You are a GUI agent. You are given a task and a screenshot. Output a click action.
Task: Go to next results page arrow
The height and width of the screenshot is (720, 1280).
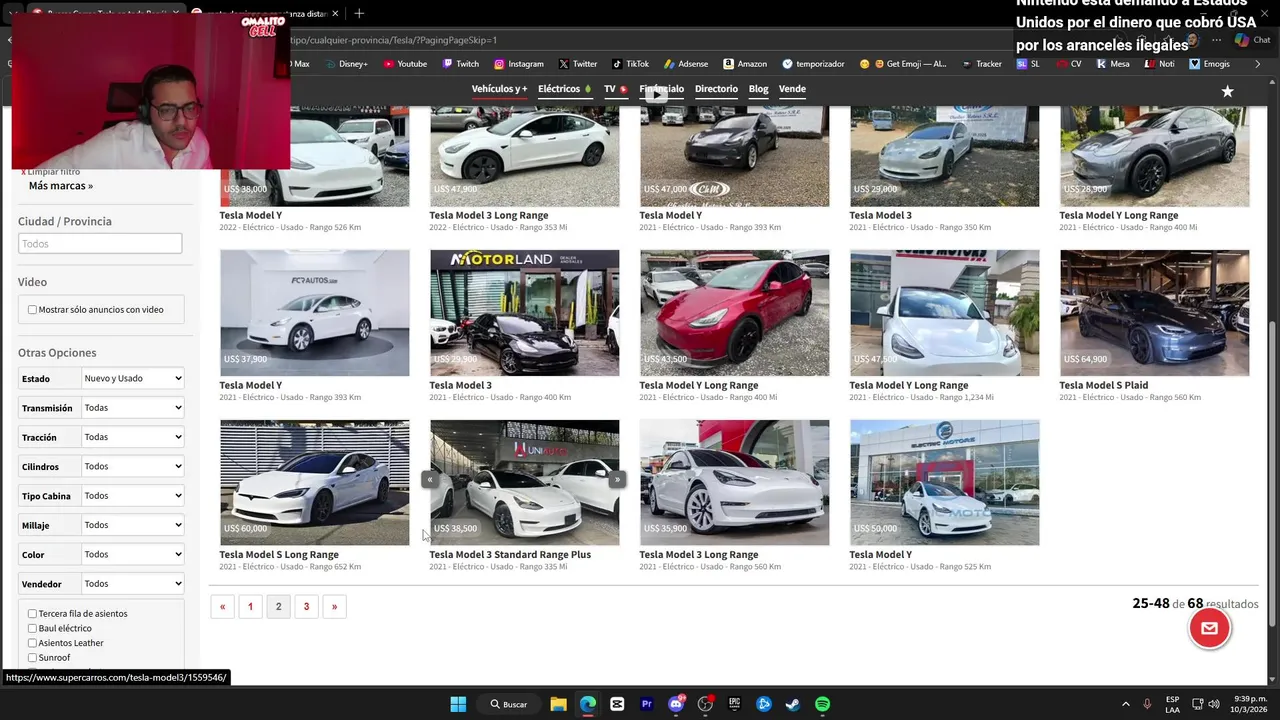(334, 606)
